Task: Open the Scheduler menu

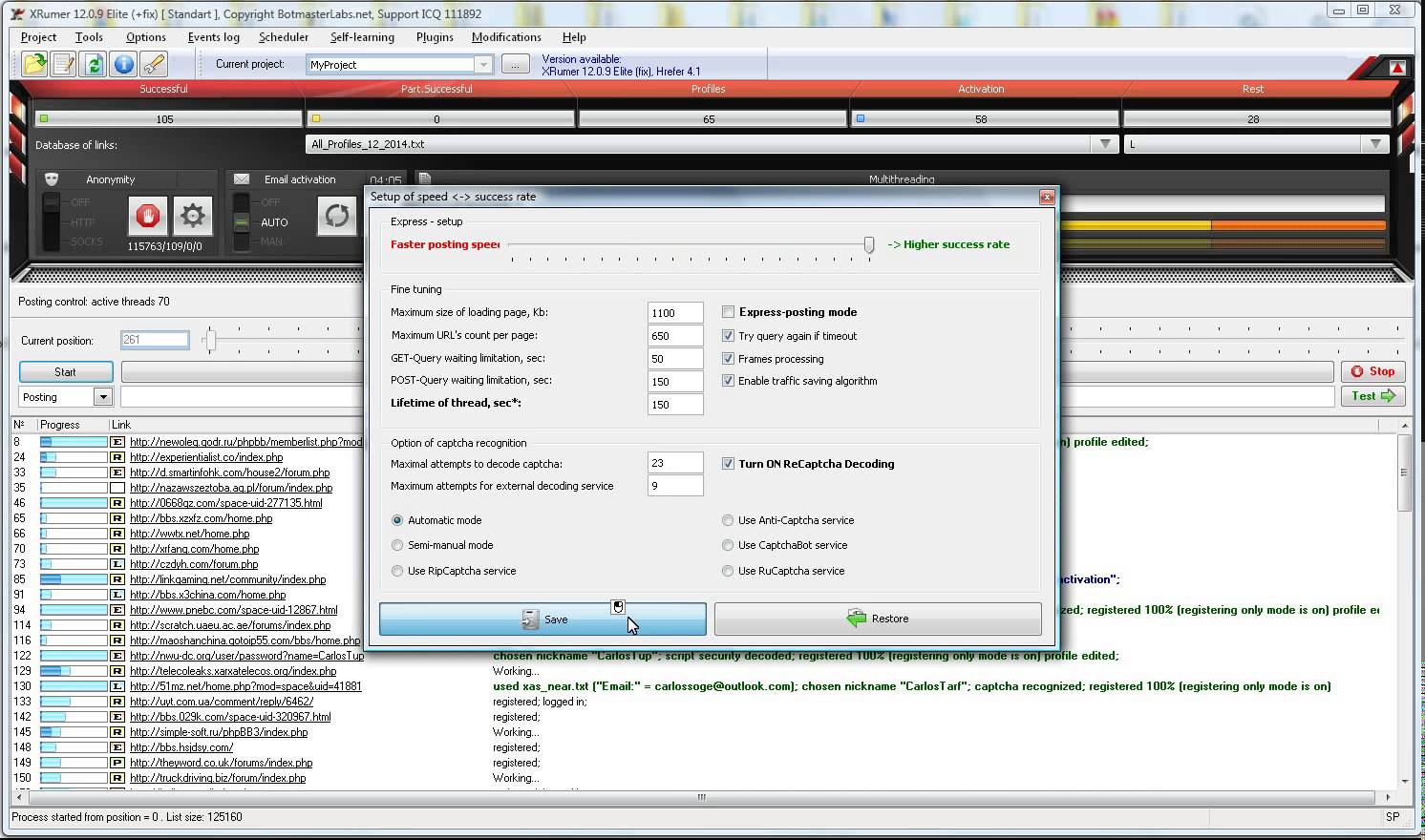Action: coord(284,37)
